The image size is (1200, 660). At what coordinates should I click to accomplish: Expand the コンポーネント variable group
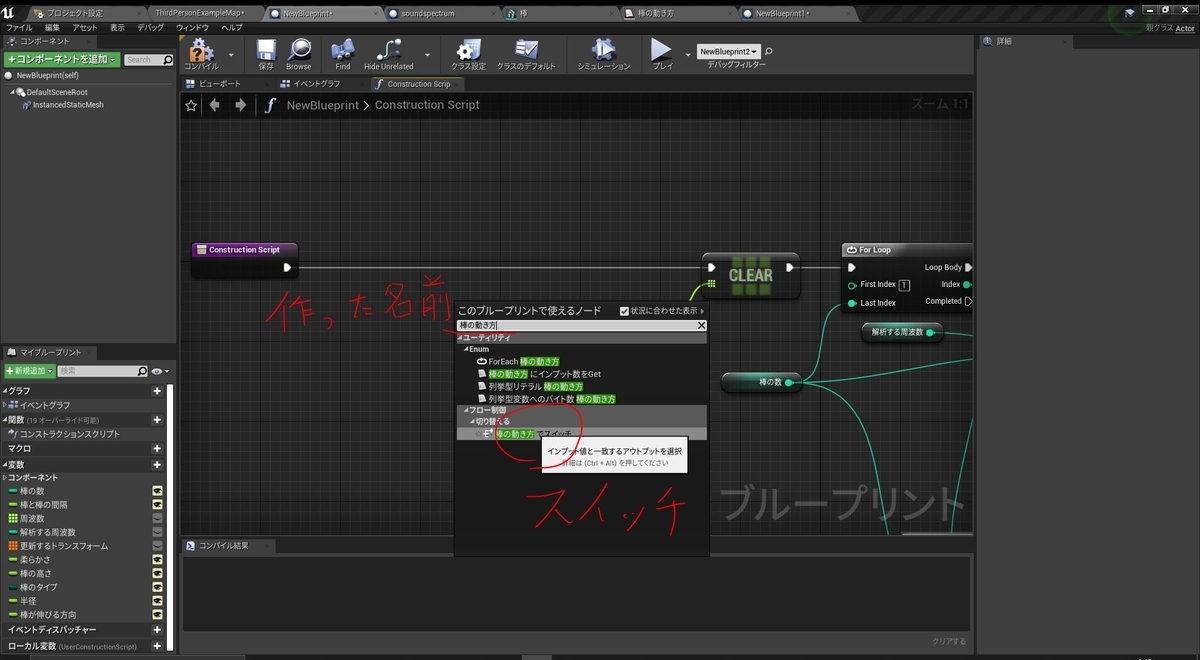click(5, 478)
